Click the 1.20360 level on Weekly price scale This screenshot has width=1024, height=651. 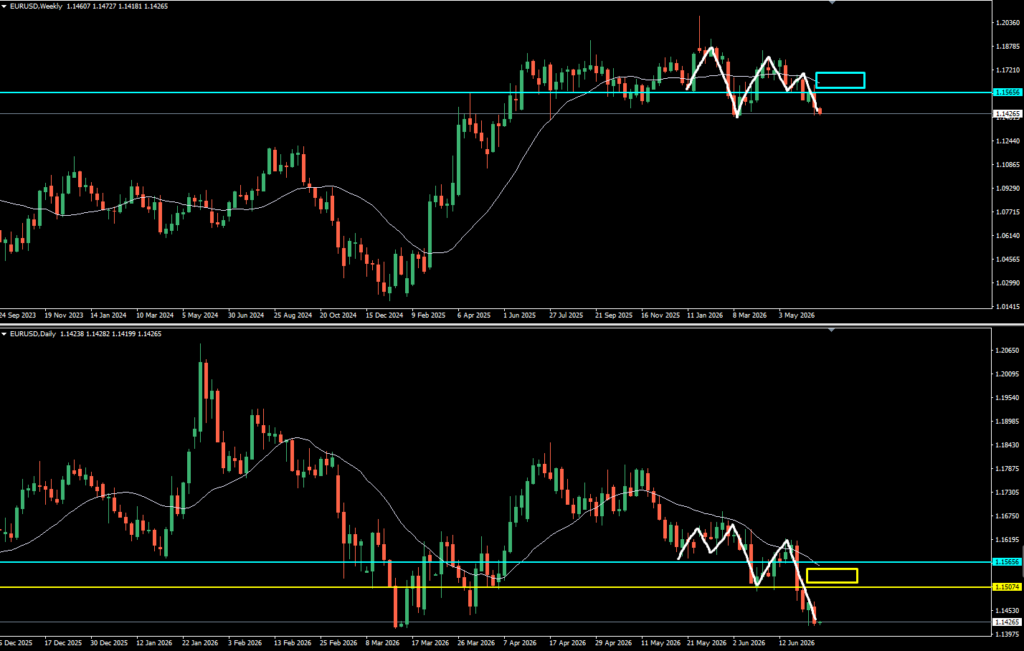point(1008,23)
